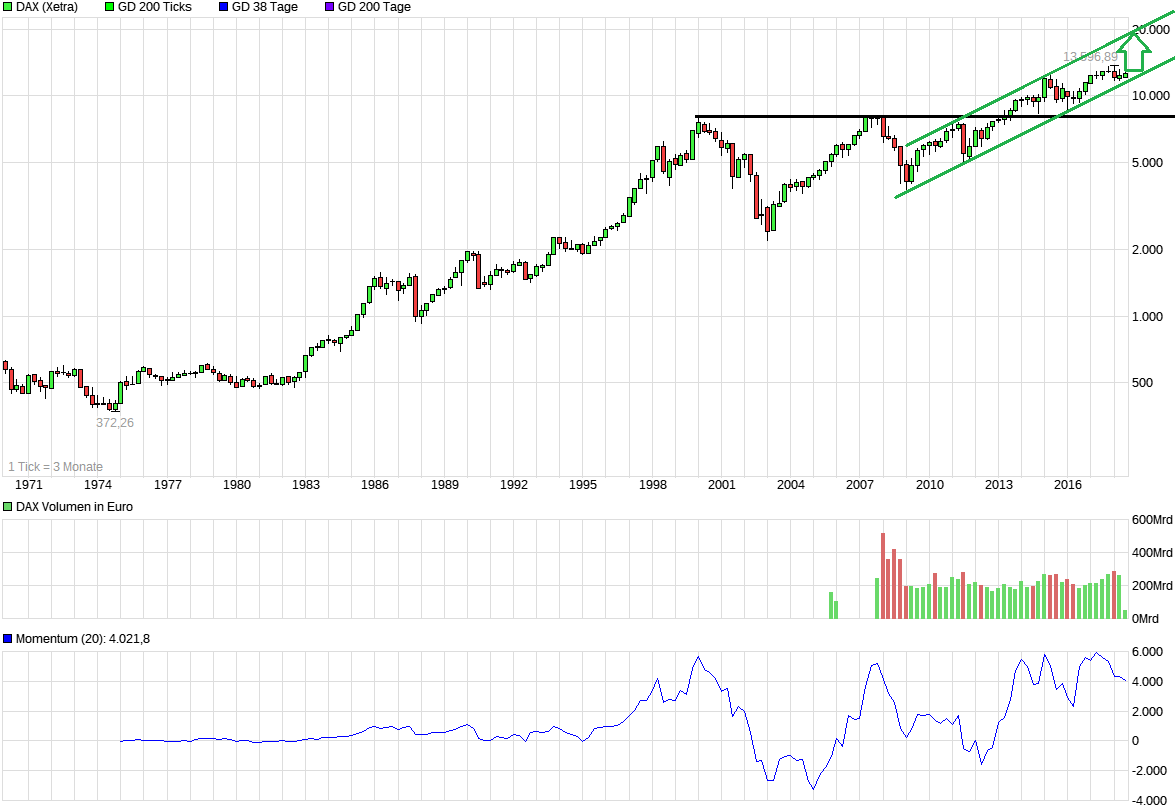Click the 2.000 price axis label
Screen dimensions: 1175x812
tap(1147, 249)
